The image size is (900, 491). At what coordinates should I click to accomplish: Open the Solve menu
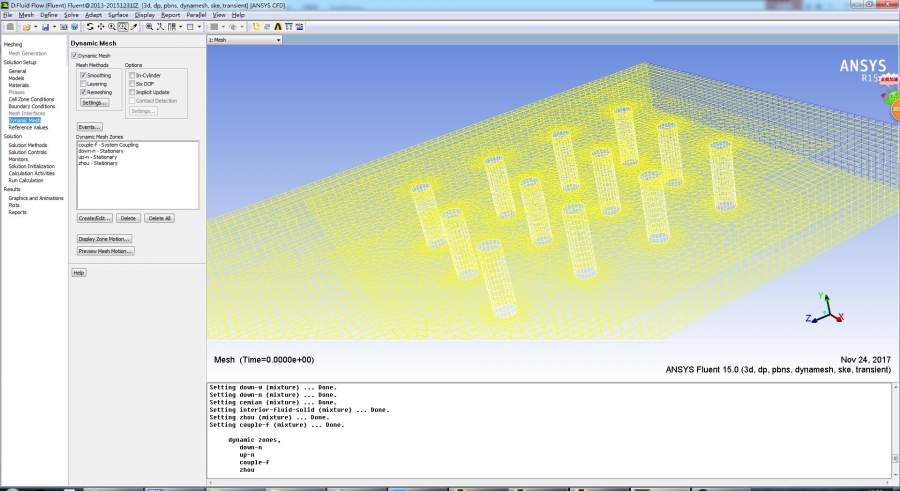click(71, 15)
